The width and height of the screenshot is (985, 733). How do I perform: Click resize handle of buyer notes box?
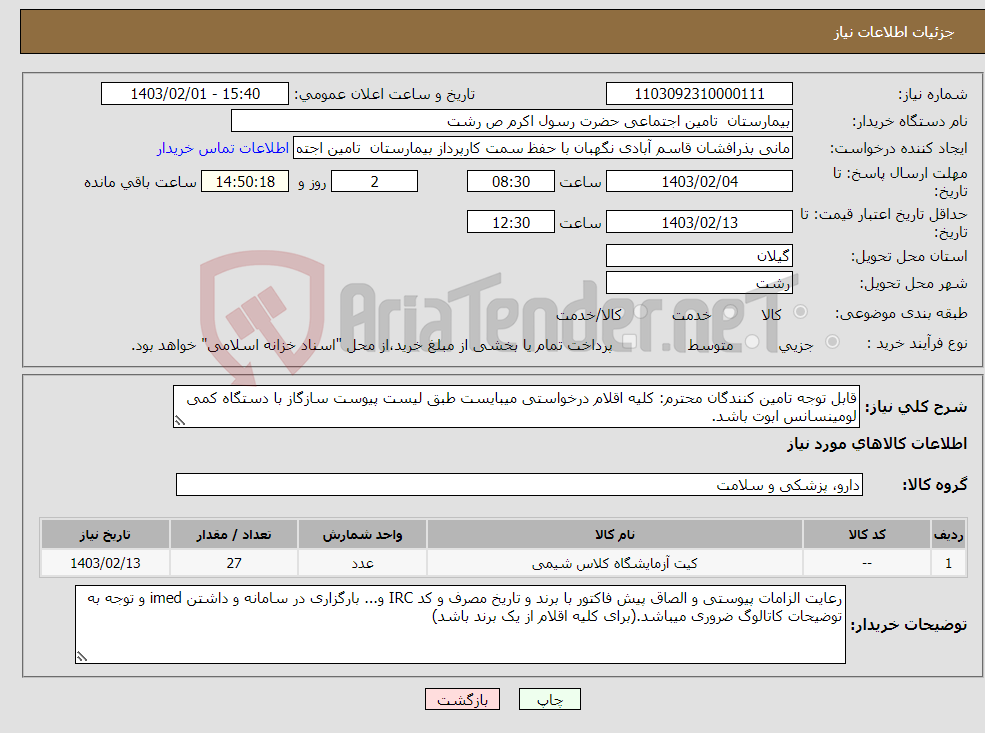click(x=82, y=657)
